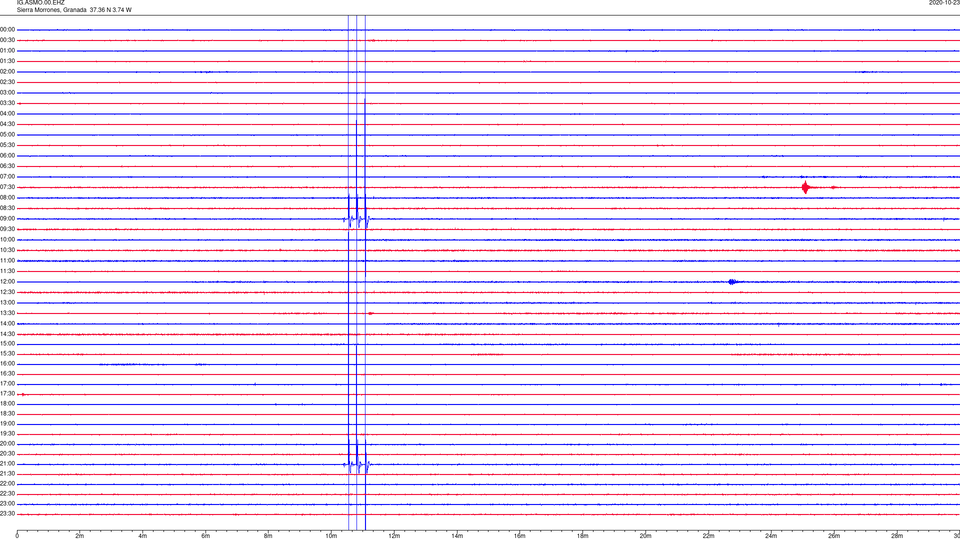960x540 pixels.
Task: Pick the 08:00 row label
Action: (7, 198)
